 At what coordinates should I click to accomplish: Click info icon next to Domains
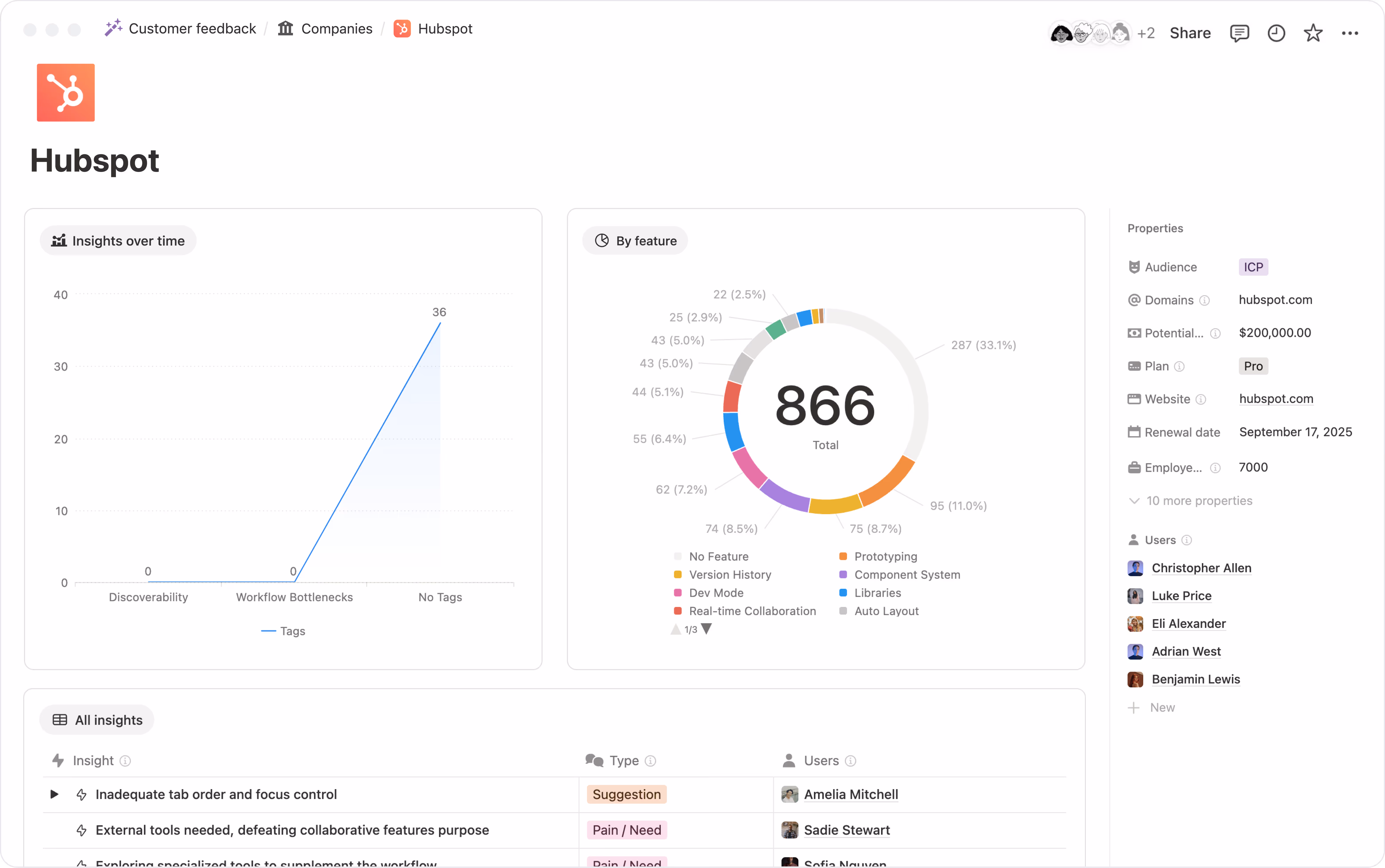[x=1205, y=300]
